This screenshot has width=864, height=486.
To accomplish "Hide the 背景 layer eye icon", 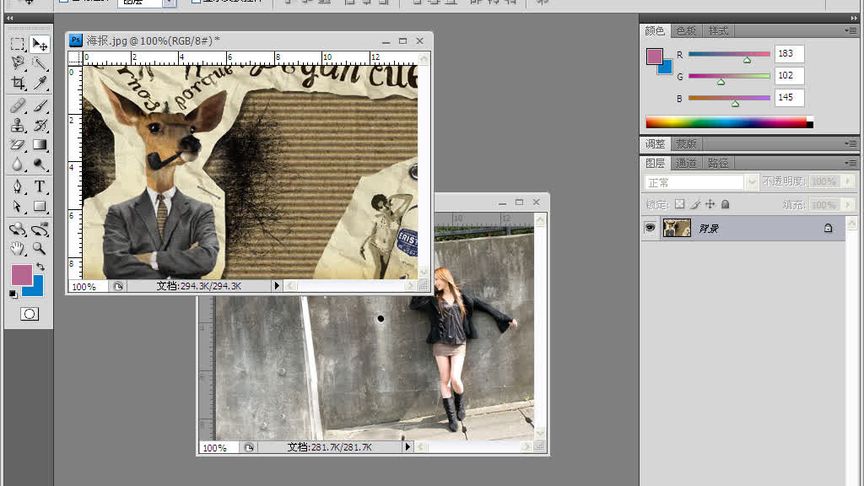I will pos(651,228).
